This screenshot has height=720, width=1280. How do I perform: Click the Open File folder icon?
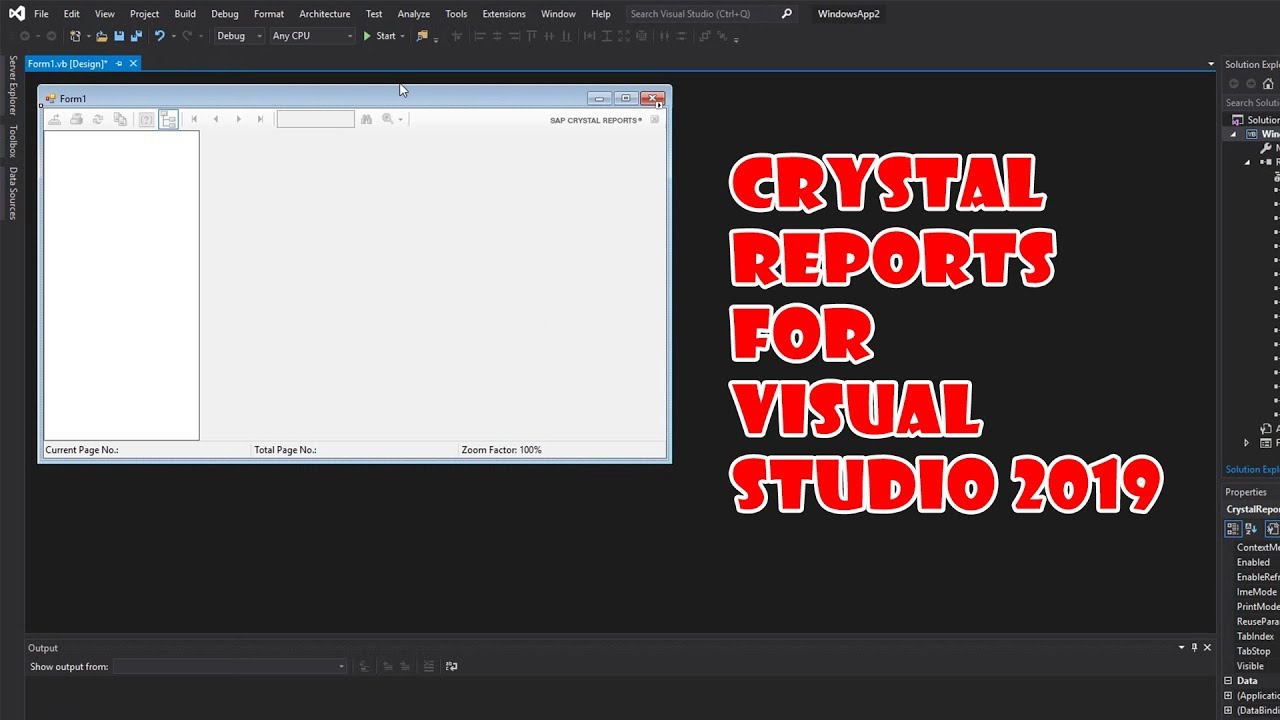tap(102, 36)
